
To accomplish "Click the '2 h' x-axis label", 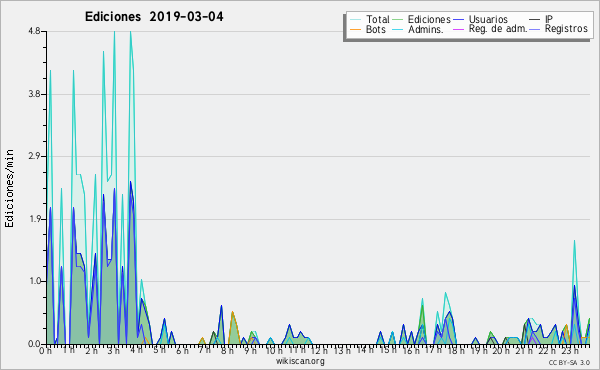I will [x=91, y=350].
